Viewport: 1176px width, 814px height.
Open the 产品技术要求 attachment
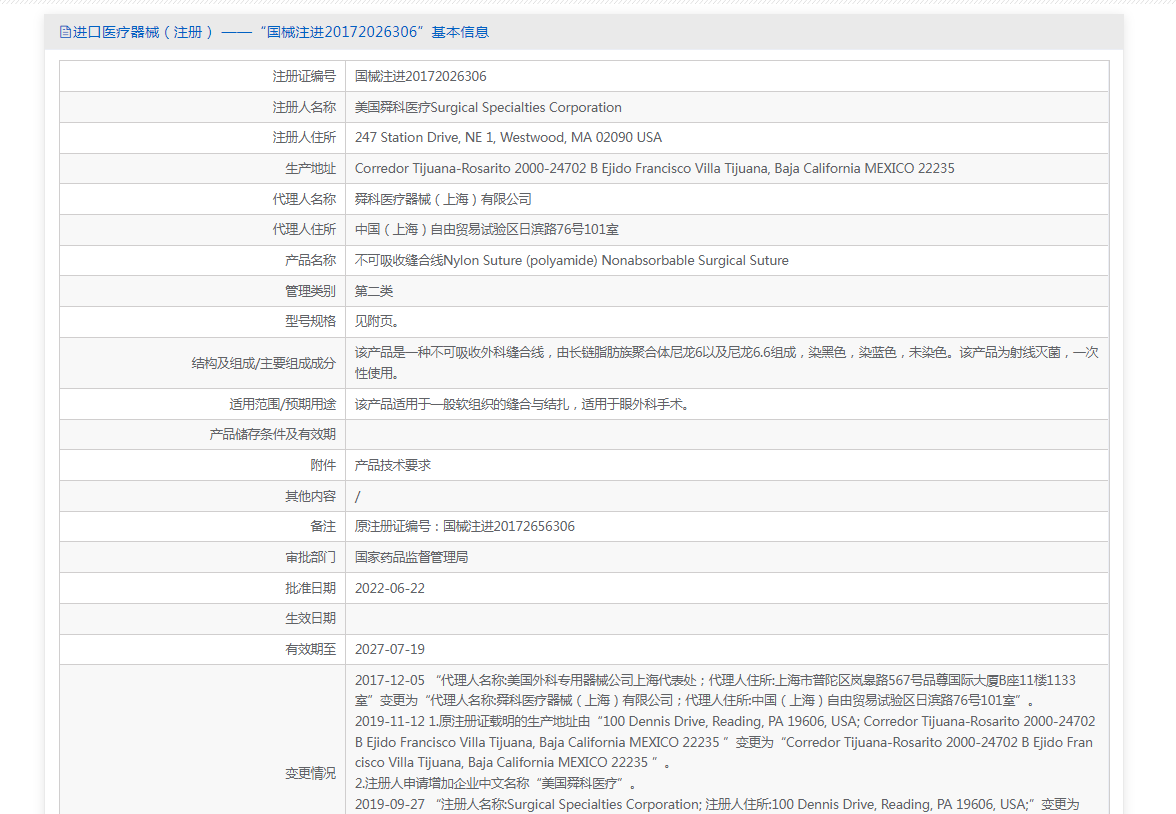click(393, 465)
